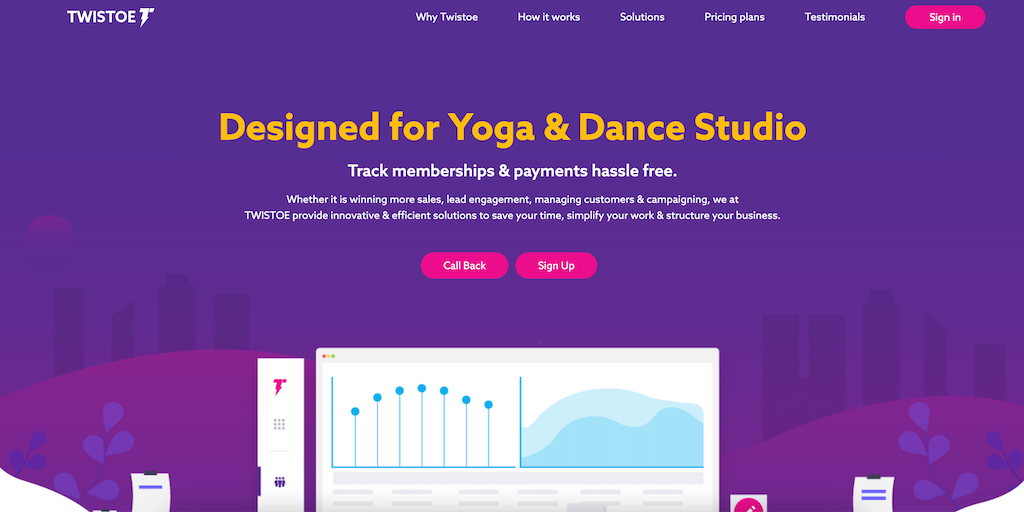The height and width of the screenshot is (512, 1024).
Task: Navigate to Testimonials
Action: point(835,17)
